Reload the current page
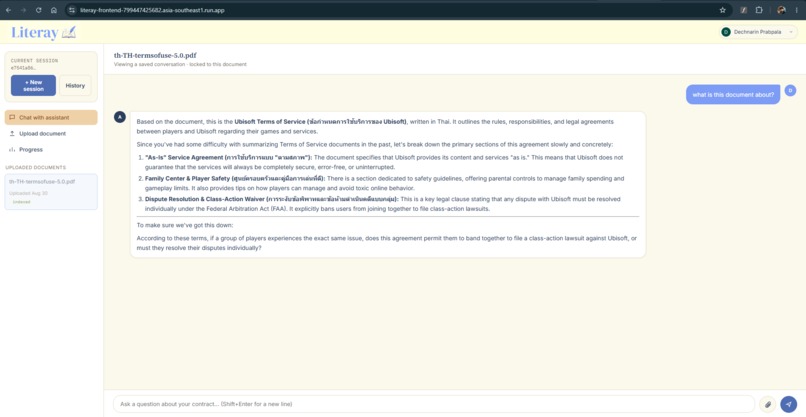This screenshot has height=417, width=806. click(x=39, y=10)
